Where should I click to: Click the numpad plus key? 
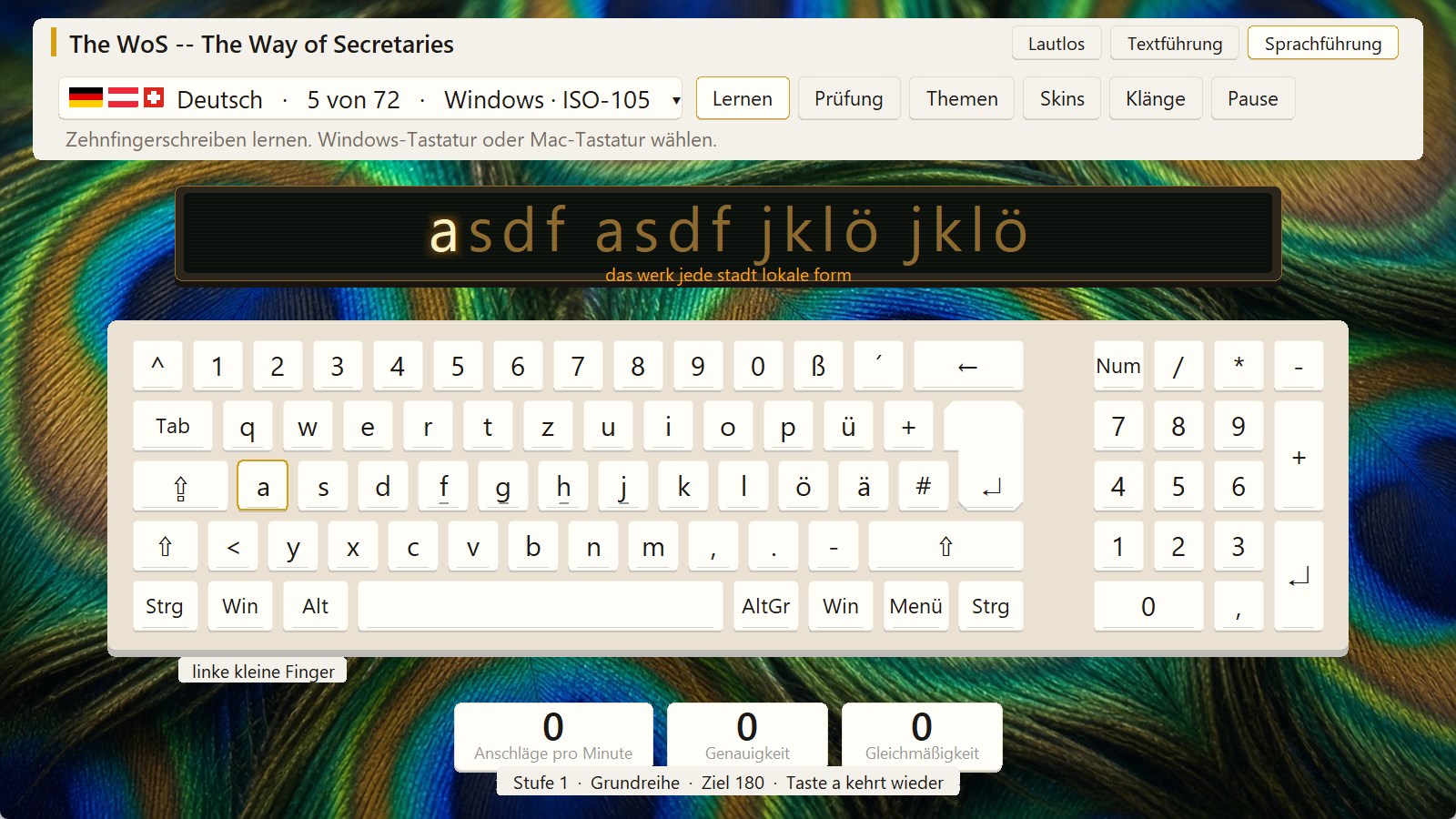[1299, 457]
